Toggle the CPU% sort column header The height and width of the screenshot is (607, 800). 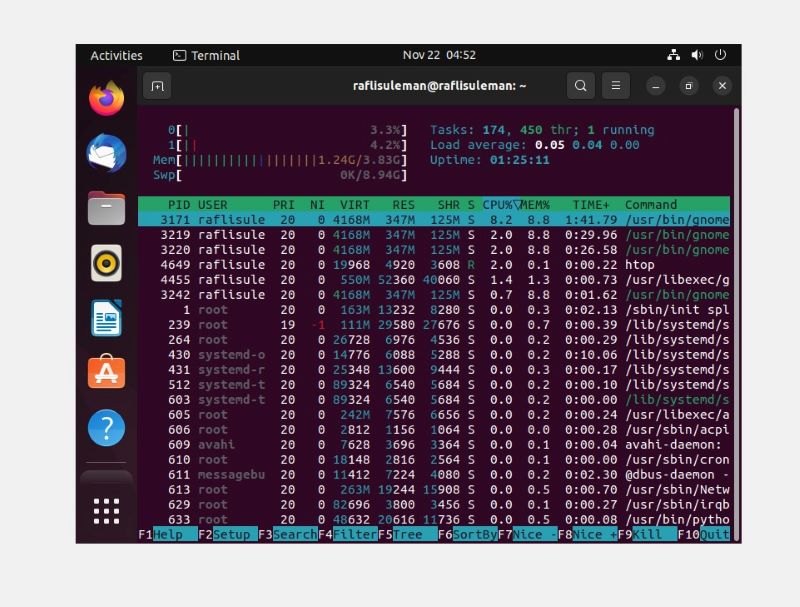point(501,205)
